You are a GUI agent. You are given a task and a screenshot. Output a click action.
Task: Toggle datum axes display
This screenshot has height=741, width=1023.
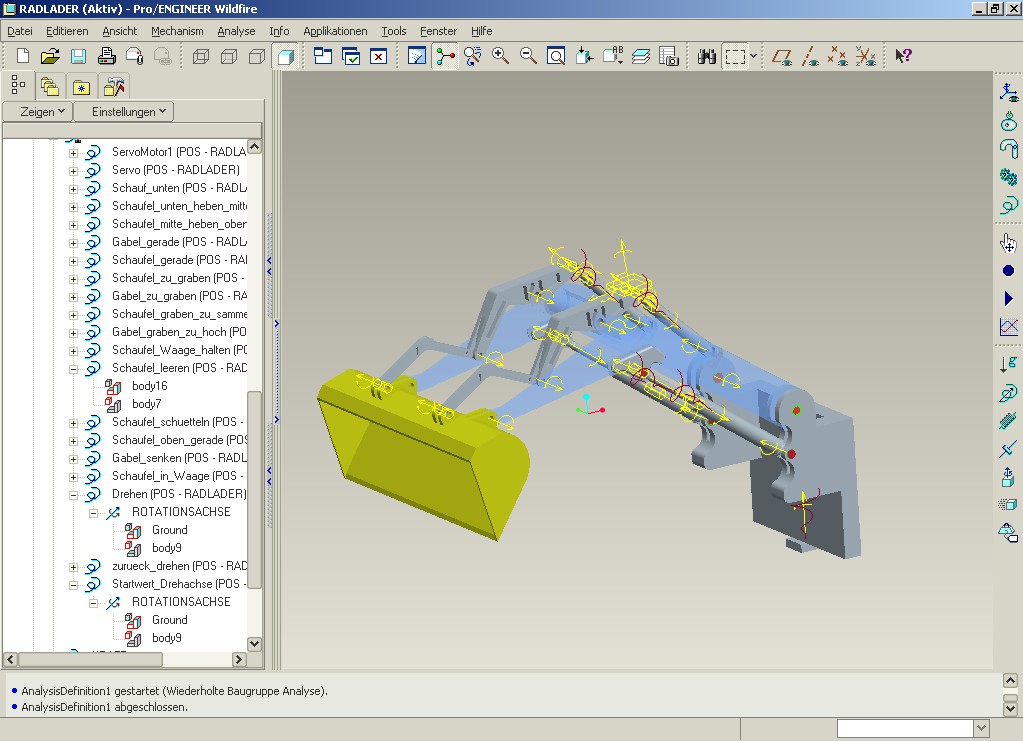[811, 57]
